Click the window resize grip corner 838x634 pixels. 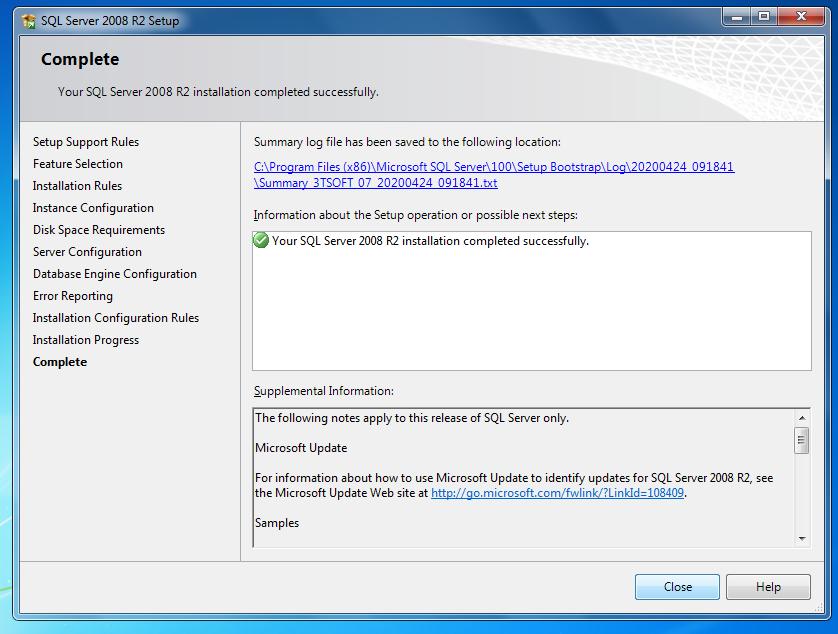(x=819, y=607)
